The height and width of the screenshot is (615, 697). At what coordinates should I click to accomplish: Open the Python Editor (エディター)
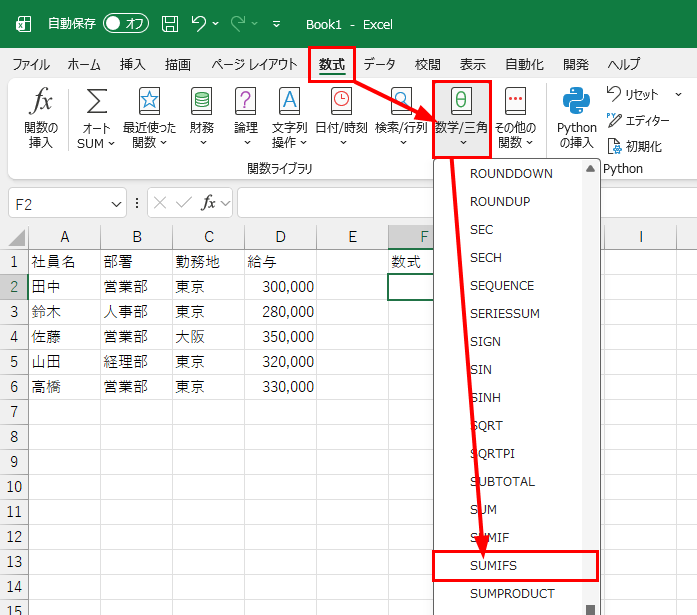638,120
